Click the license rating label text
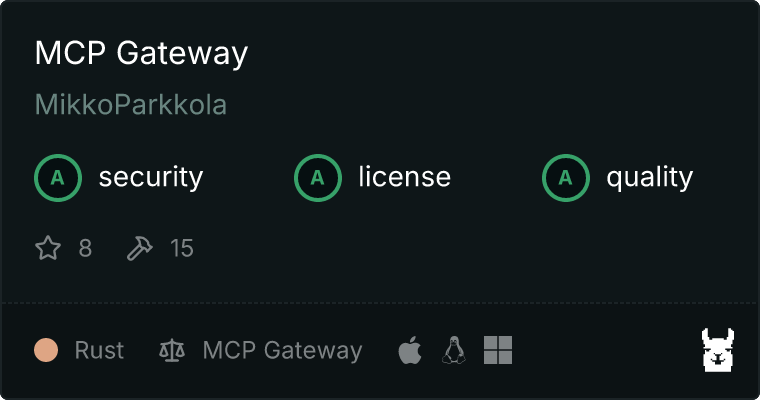Screen dimensions: 760x400 (x=405, y=176)
